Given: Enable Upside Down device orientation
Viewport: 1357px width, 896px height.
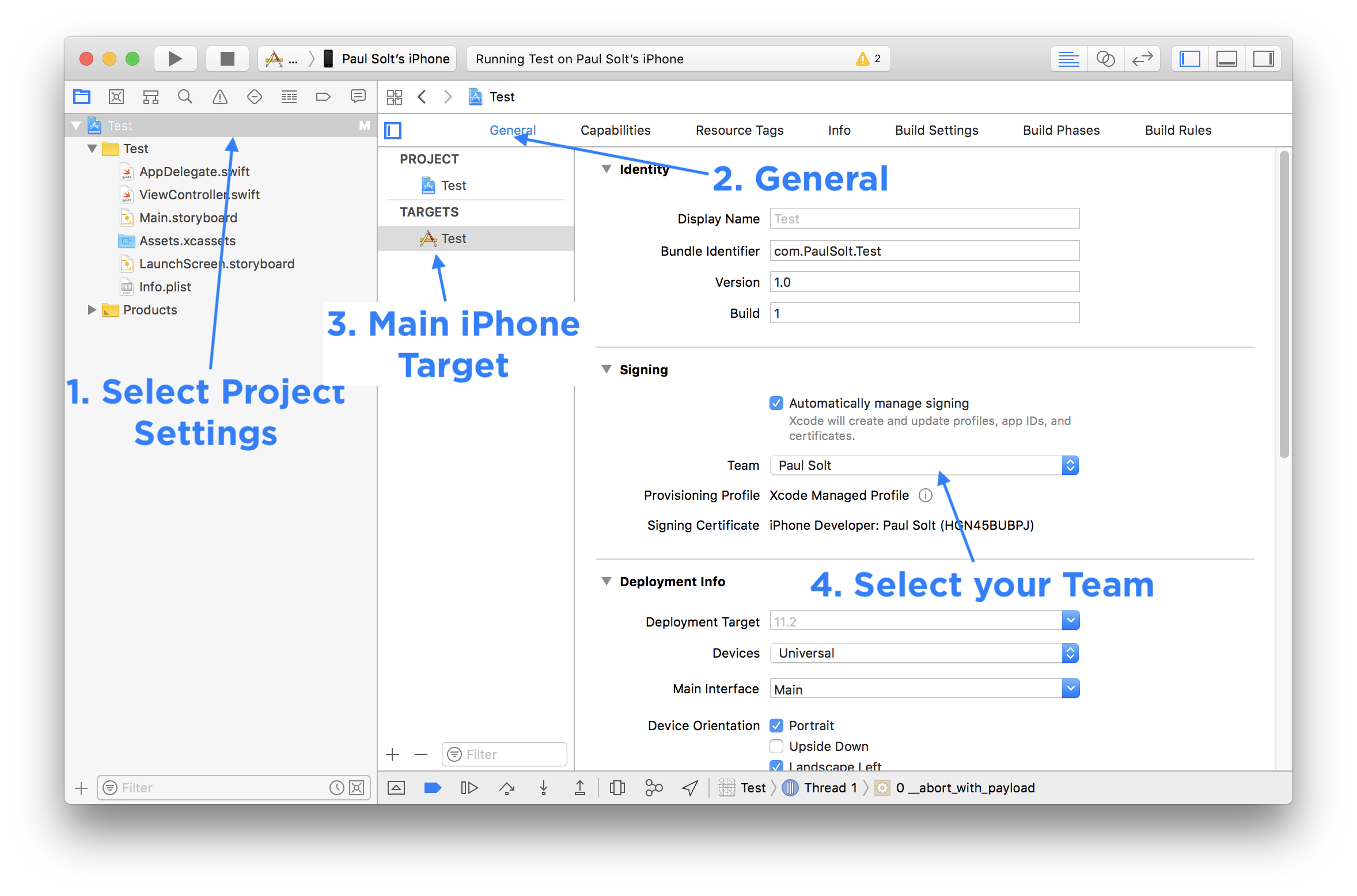Looking at the screenshot, I should [x=776, y=746].
